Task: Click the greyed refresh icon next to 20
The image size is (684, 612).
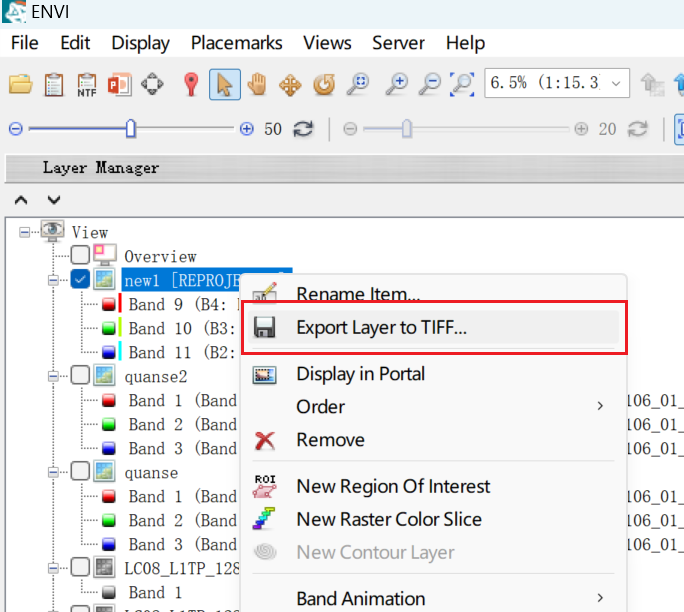Action: click(x=638, y=129)
